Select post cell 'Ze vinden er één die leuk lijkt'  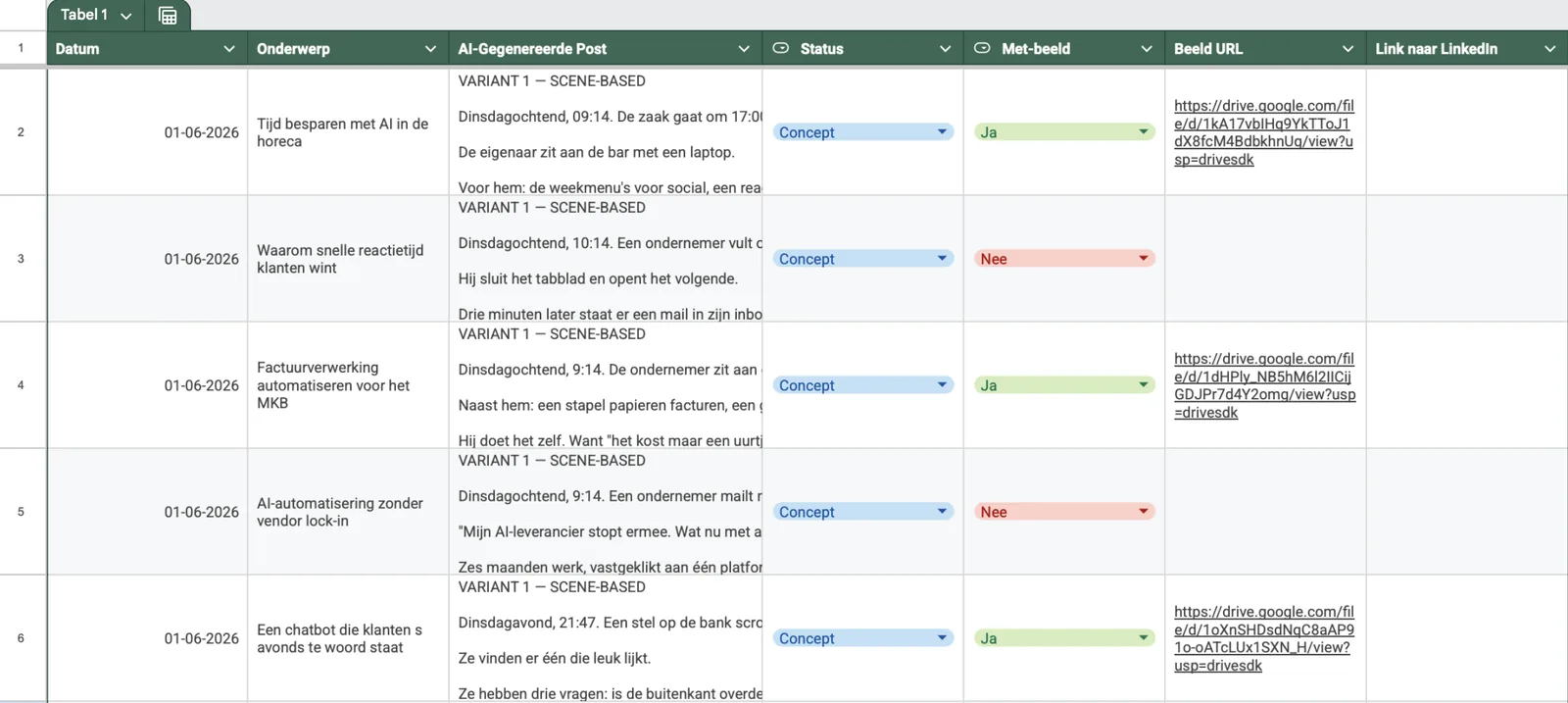[x=606, y=638]
